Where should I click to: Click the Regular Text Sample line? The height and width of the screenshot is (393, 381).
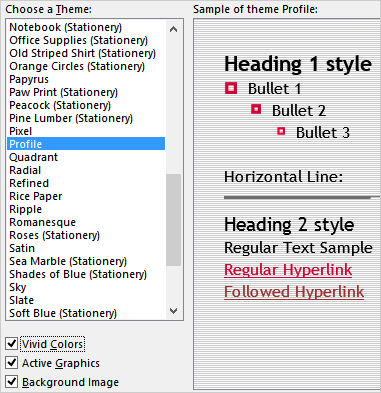point(298,248)
